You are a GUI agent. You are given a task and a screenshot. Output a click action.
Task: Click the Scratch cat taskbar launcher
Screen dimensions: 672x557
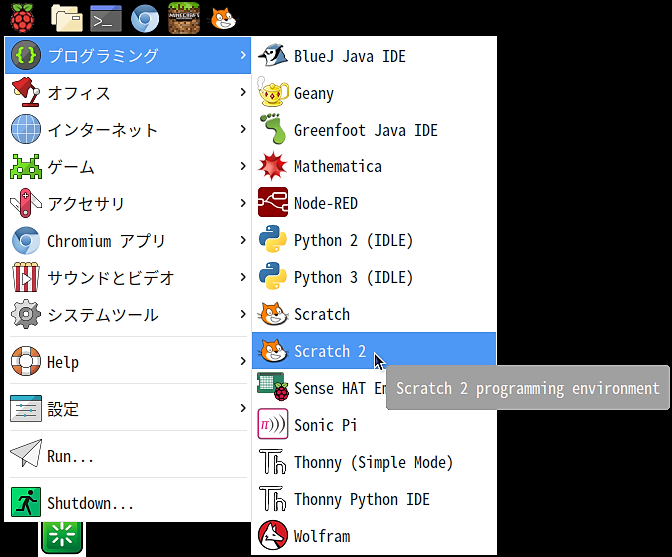(x=222, y=19)
